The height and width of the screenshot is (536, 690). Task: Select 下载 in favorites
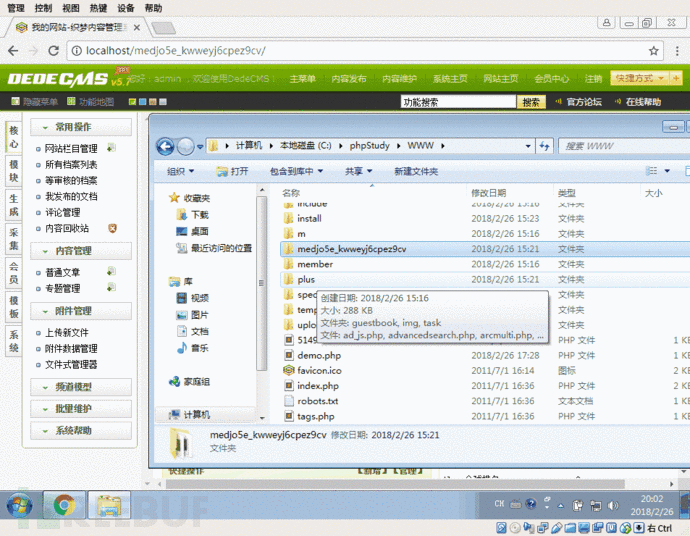point(193,215)
